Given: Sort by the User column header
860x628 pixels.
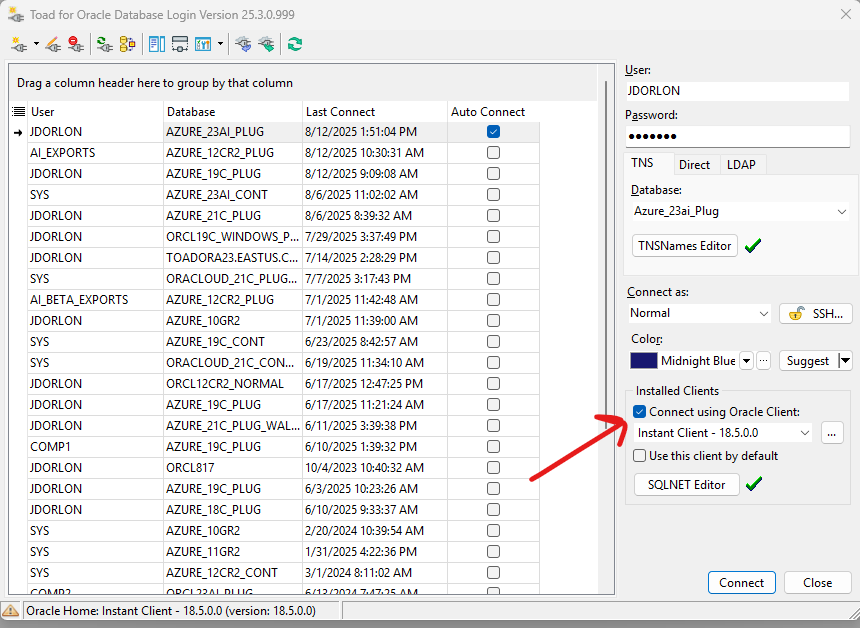Looking at the screenshot, I should [95, 112].
